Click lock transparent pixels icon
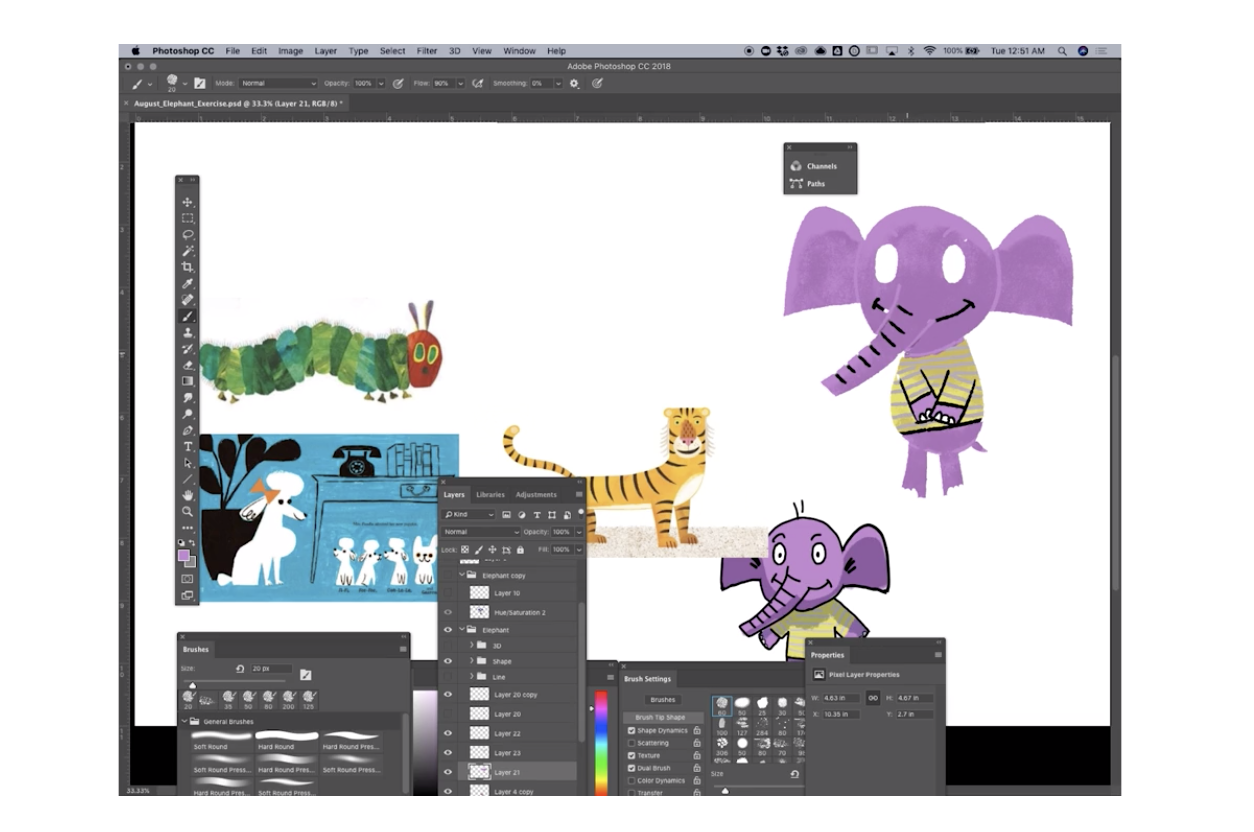Screen dimensions: 1254x832 465,549
